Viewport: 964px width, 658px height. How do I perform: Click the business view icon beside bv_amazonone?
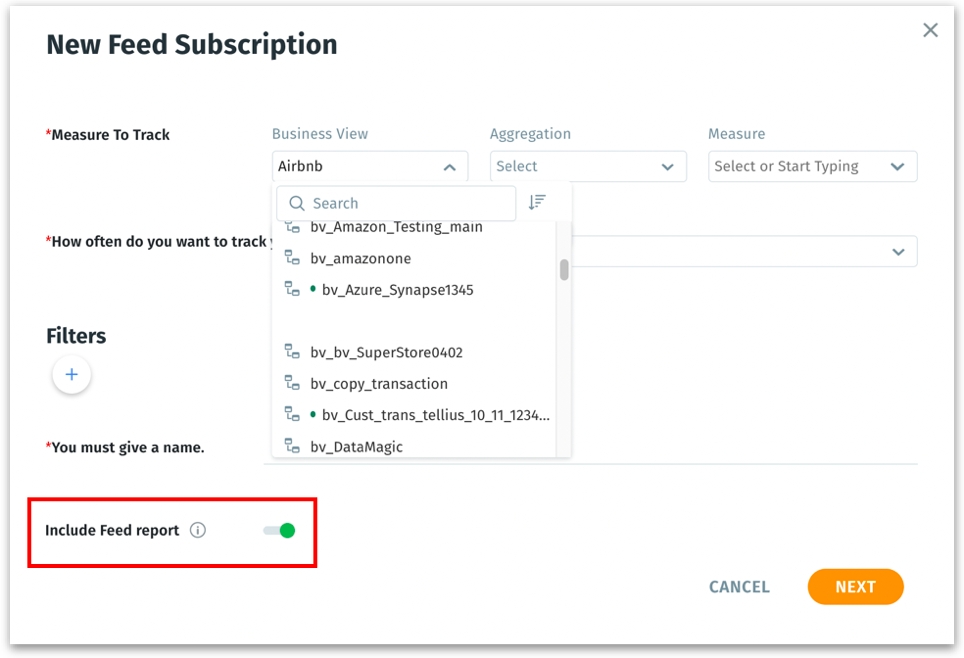tap(292, 258)
